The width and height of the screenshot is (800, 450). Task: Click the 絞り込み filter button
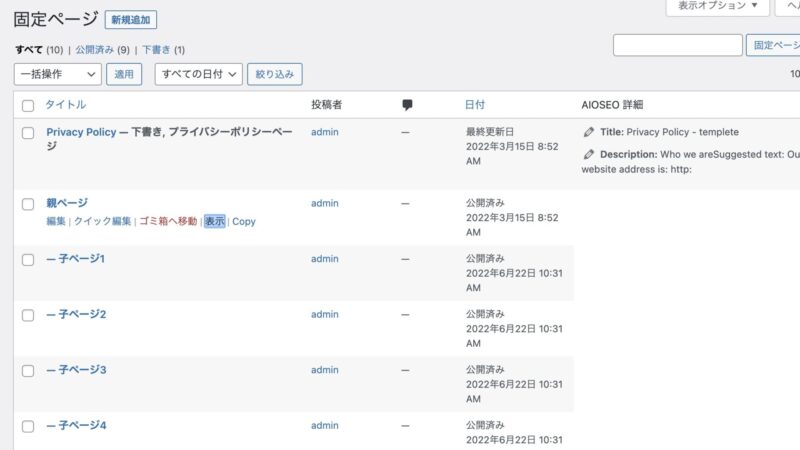(x=276, y=74)
